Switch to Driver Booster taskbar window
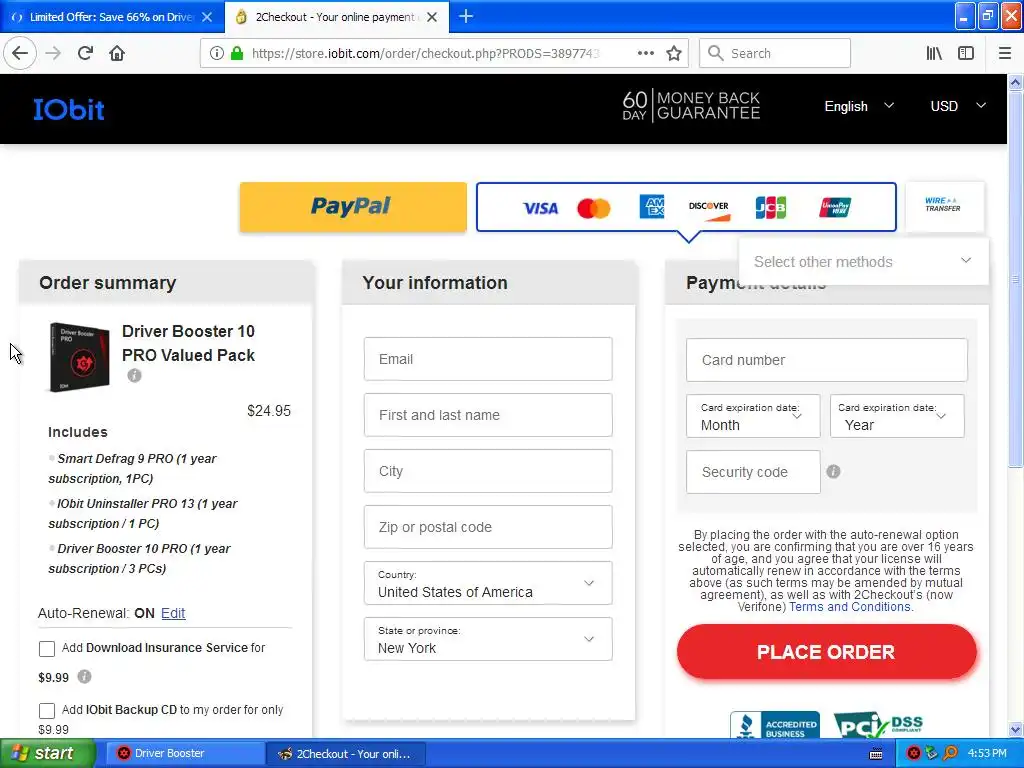 pyautogui.click(x=185, y=754)
